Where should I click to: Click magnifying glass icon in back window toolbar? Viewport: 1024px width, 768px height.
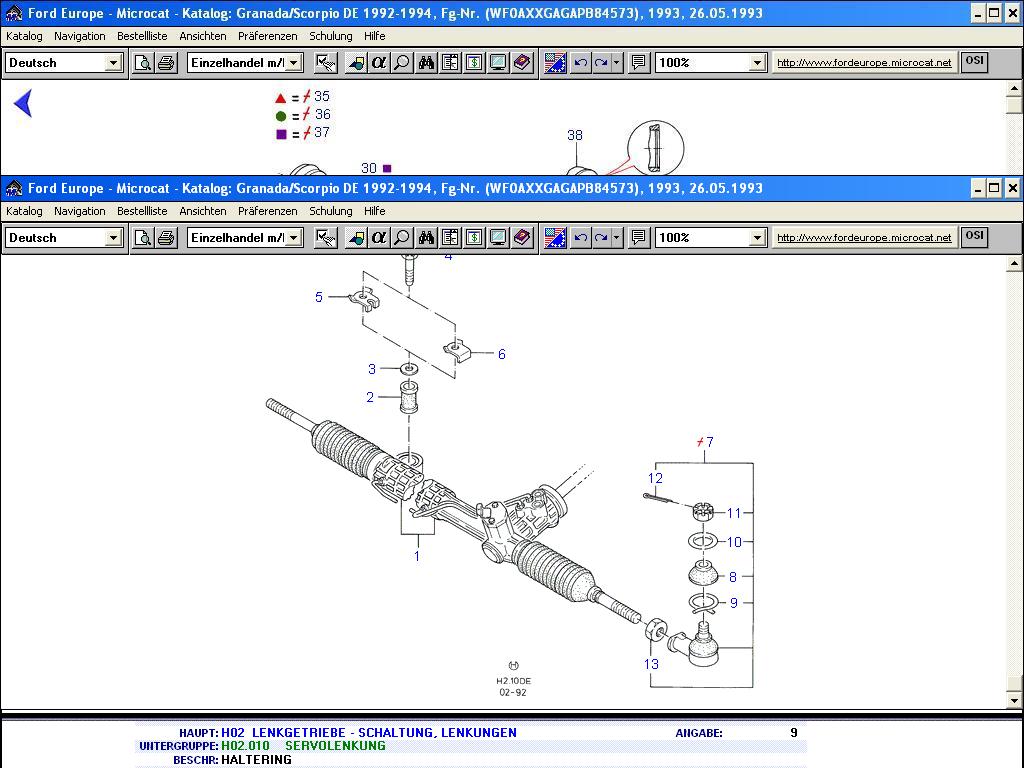point(402,63)
